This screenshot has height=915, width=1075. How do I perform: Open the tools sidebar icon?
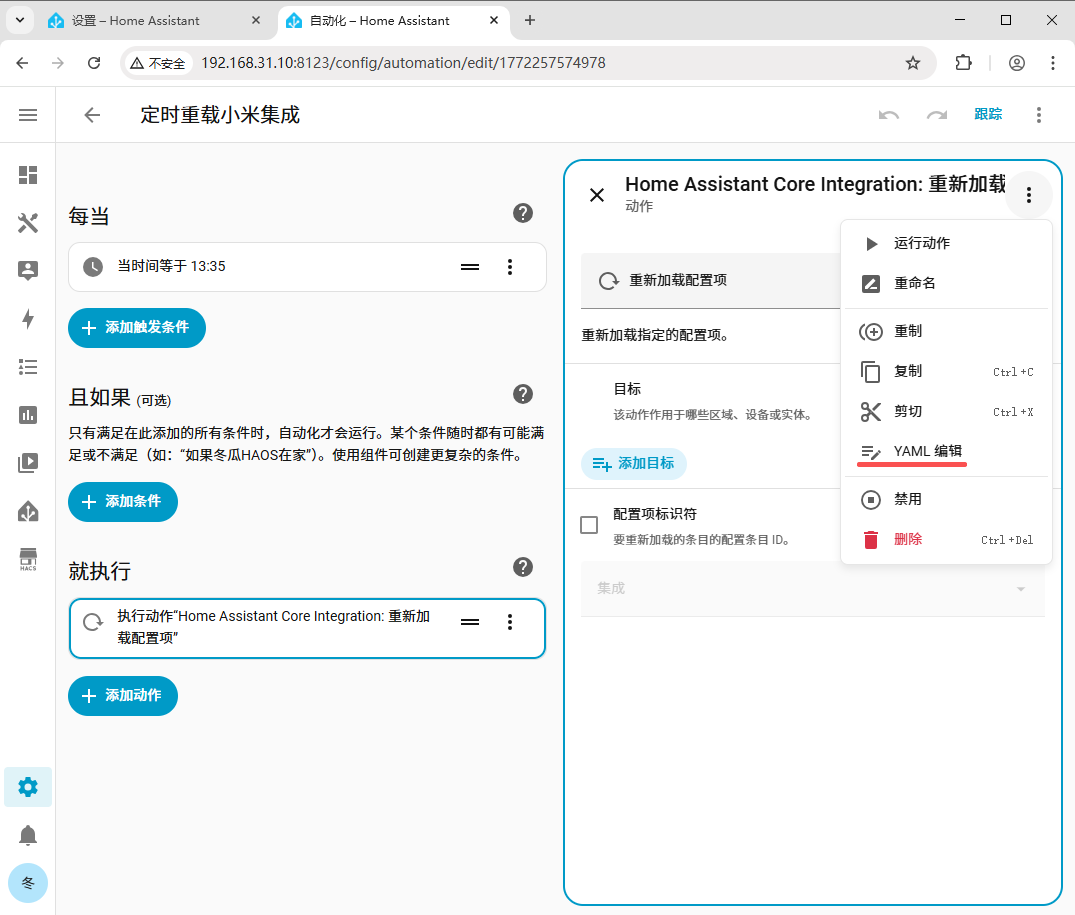pyautogui.click(x=27, y=223)
